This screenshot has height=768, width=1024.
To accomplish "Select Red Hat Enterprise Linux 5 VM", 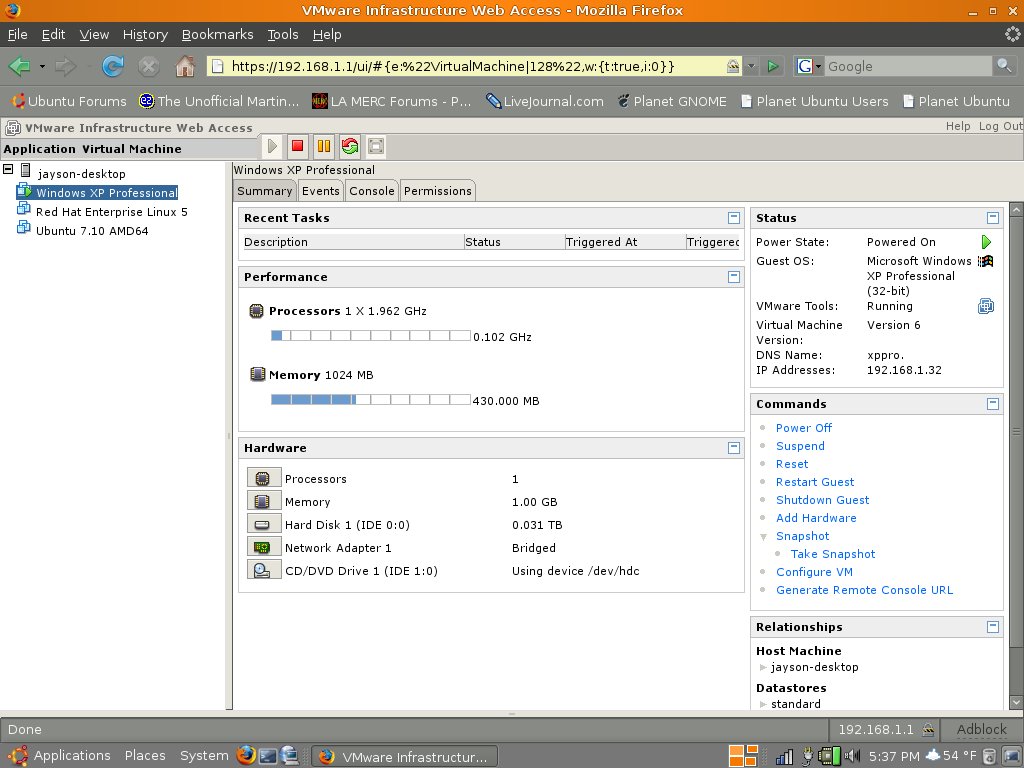I will 112,212.
